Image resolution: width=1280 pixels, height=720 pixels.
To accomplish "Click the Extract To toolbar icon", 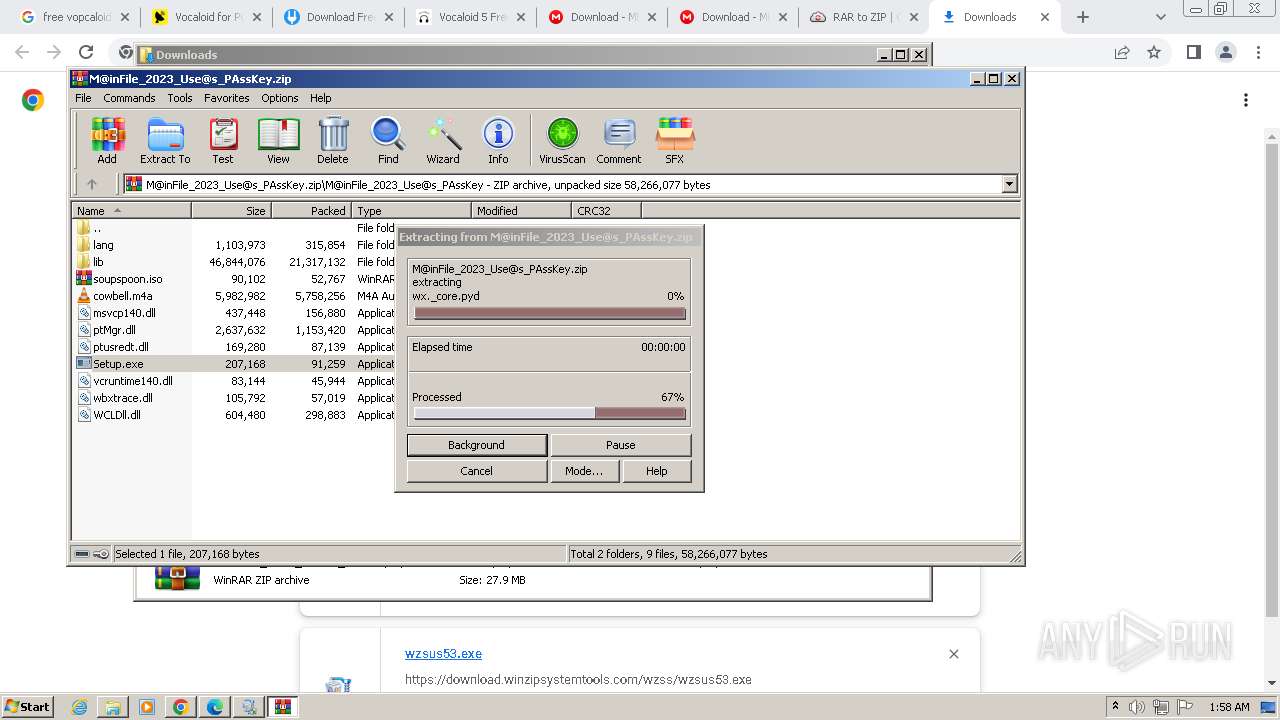I will pos(165,140).
